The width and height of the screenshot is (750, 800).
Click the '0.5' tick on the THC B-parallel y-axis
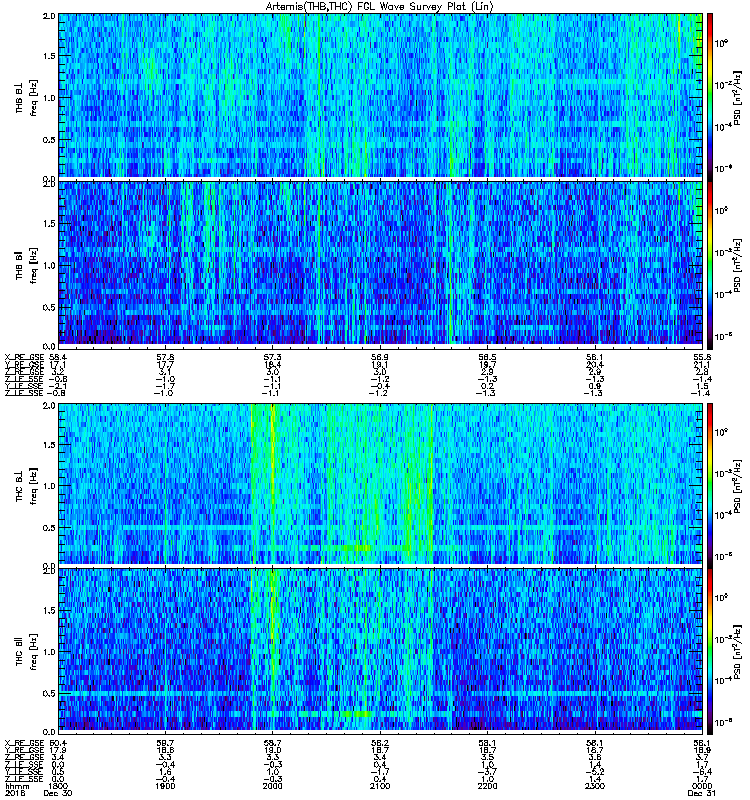click(x=49, y=693)
